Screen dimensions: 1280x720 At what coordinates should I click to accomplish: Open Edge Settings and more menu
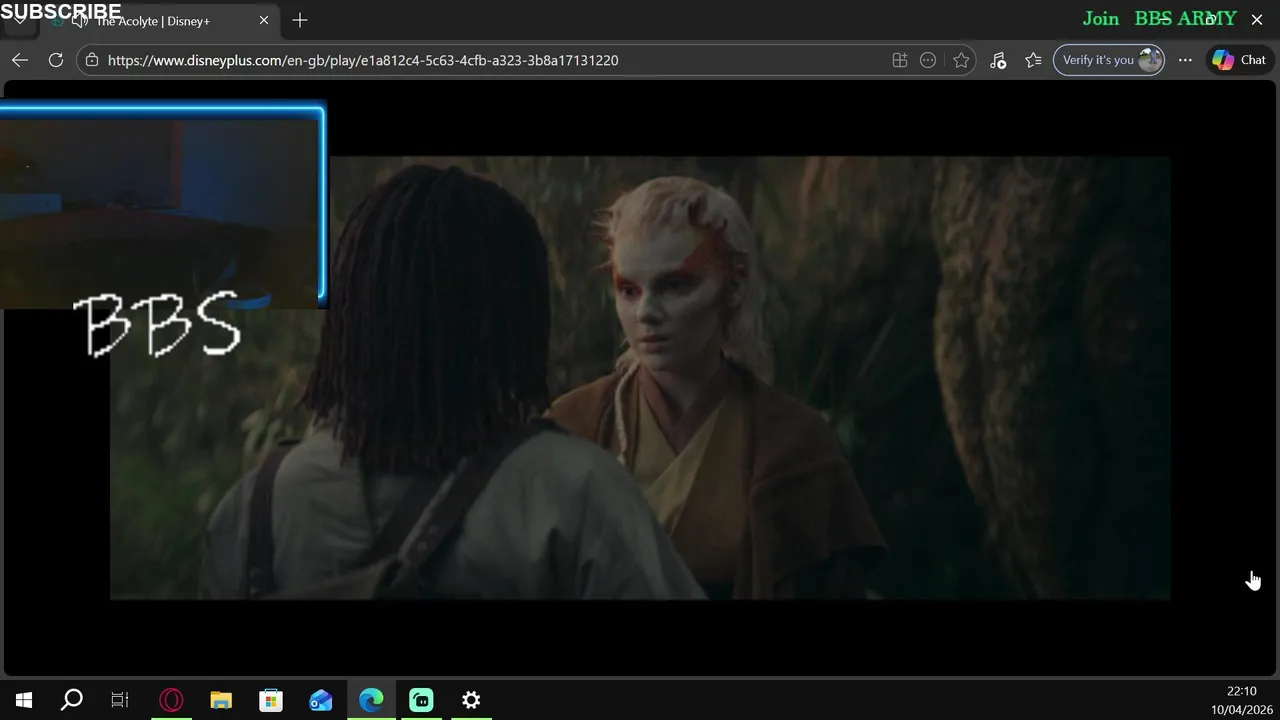tap(1185, 60)
